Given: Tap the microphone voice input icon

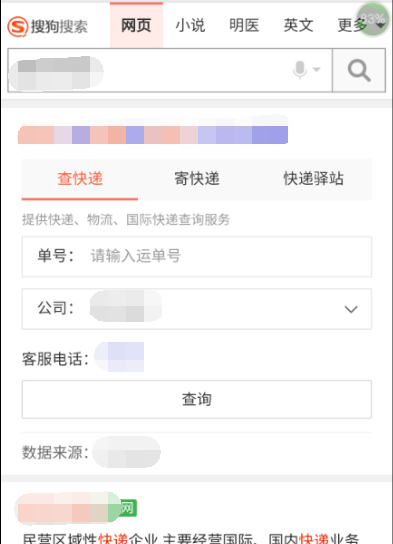Looking at the screenshot, I should click(x=300, y=70).
